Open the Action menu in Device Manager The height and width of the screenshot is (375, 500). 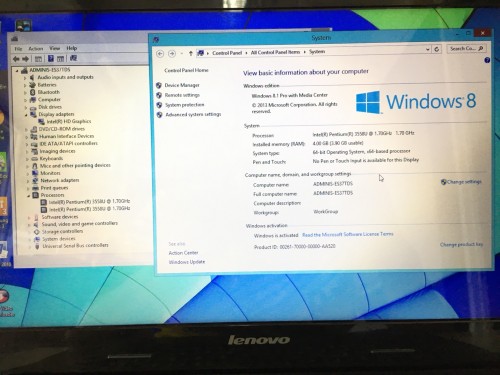point(36,49)
